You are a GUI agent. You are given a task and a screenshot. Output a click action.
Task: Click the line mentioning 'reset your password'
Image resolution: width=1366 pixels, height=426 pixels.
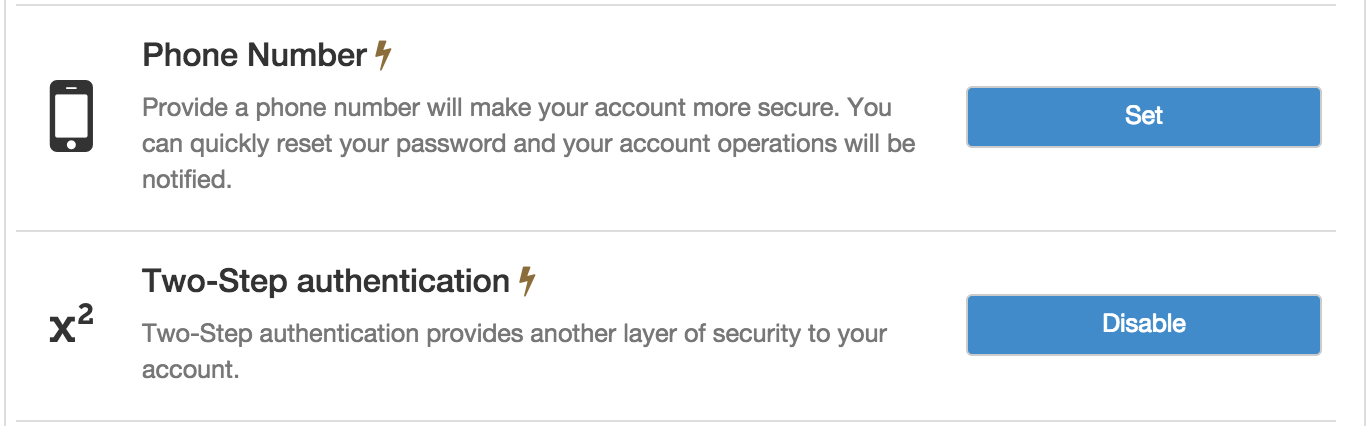(x=528, y=143)
